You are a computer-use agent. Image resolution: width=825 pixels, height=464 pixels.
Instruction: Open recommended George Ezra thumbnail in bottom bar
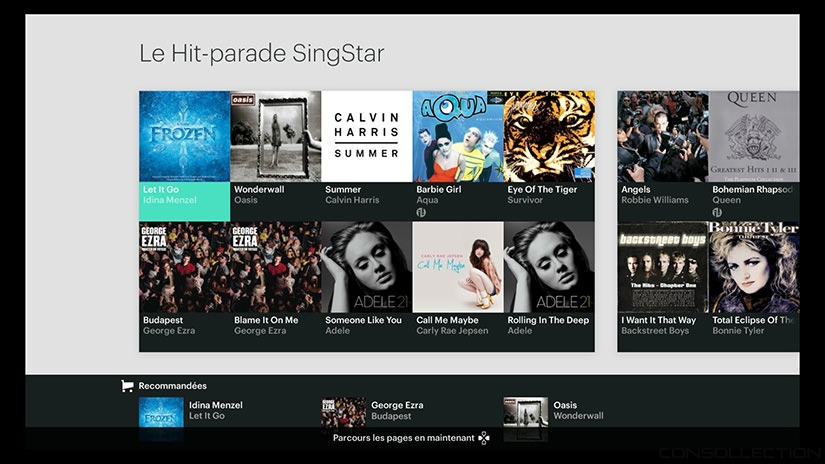tap(344, 419)
